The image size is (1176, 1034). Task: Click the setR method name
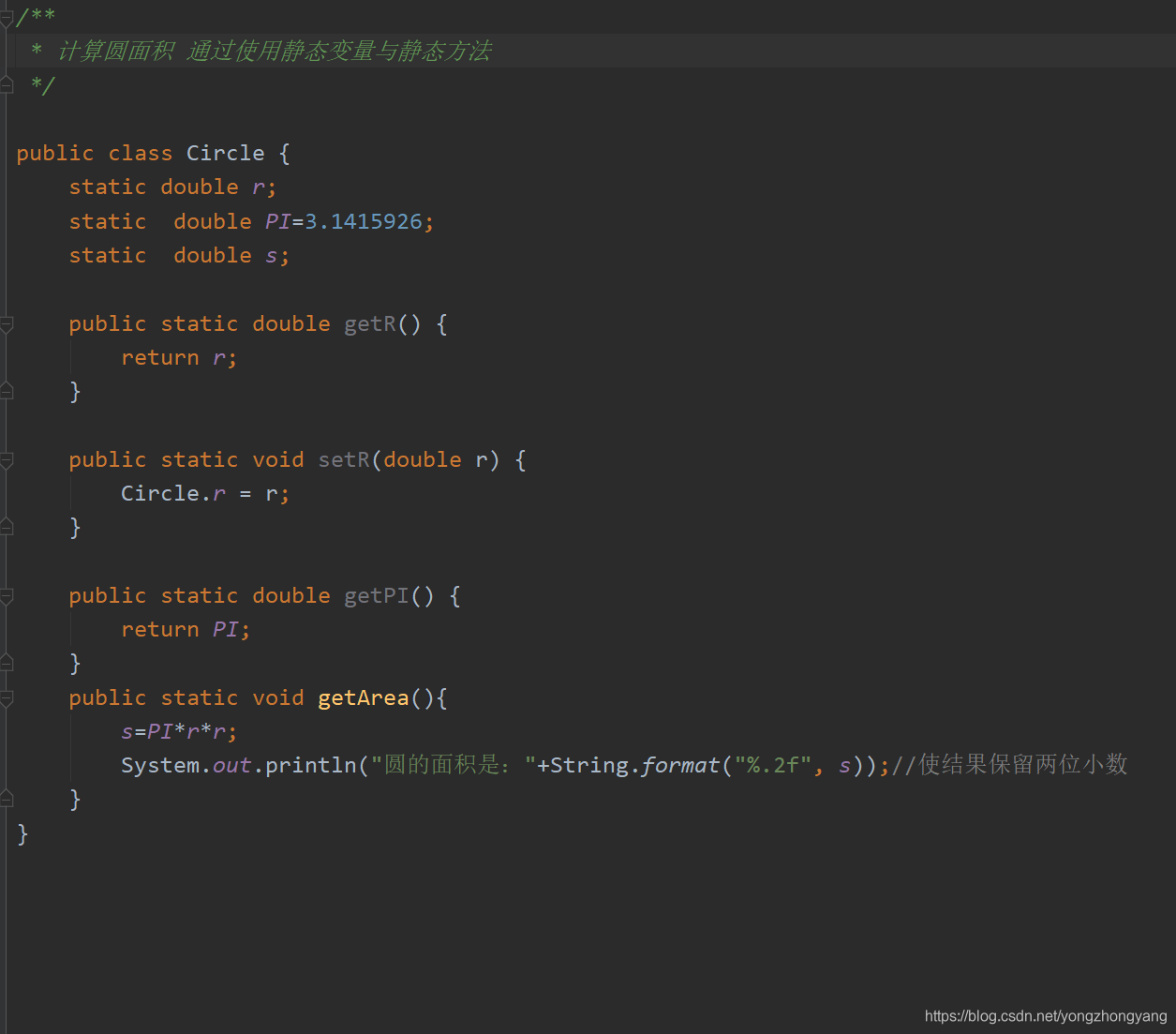pos(344,460)
